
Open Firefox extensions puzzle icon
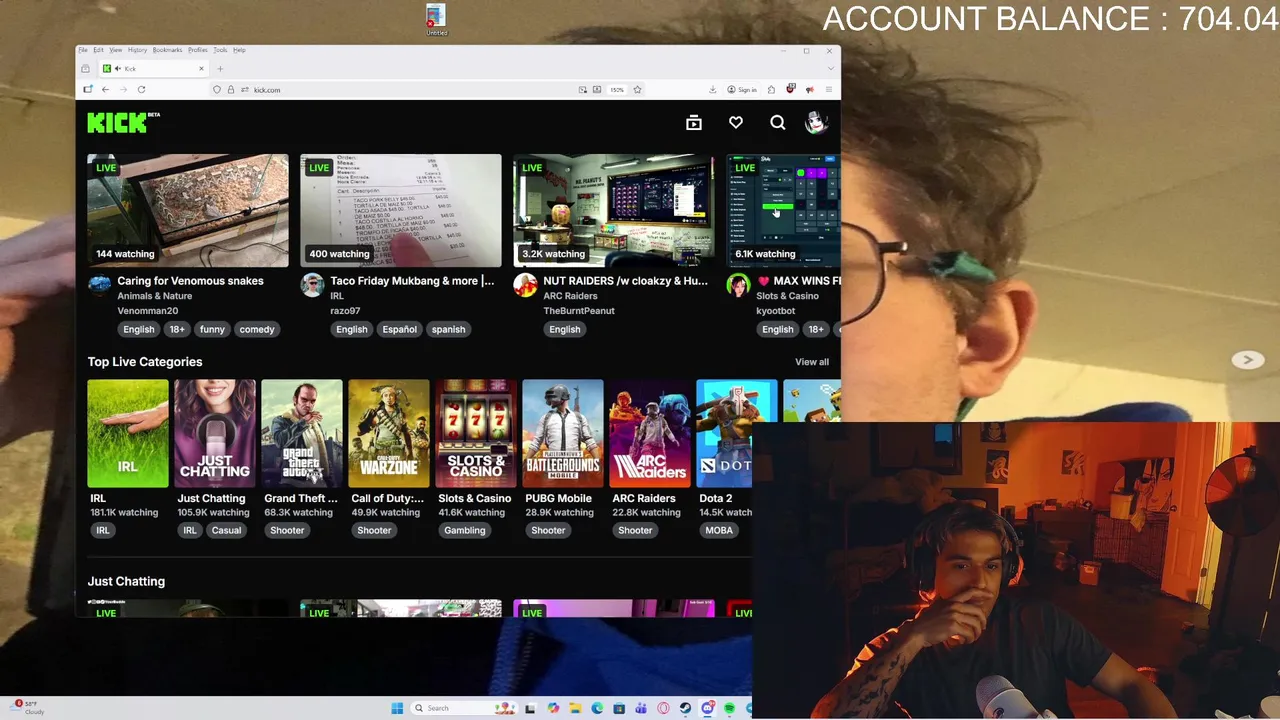[x=771, y=90]
